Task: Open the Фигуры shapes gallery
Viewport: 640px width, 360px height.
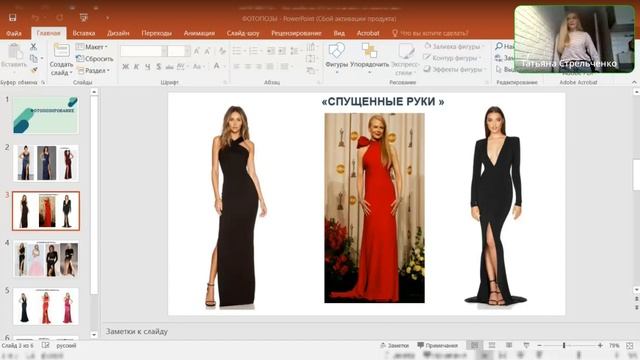Action: click(x=337, y=58)
